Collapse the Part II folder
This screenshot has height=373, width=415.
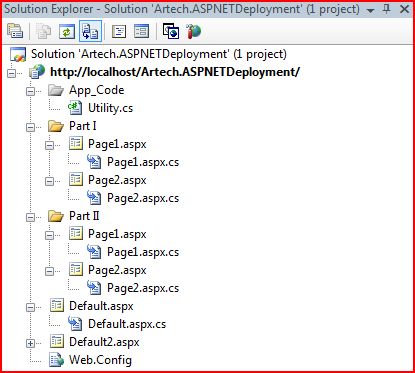(30, 217)
